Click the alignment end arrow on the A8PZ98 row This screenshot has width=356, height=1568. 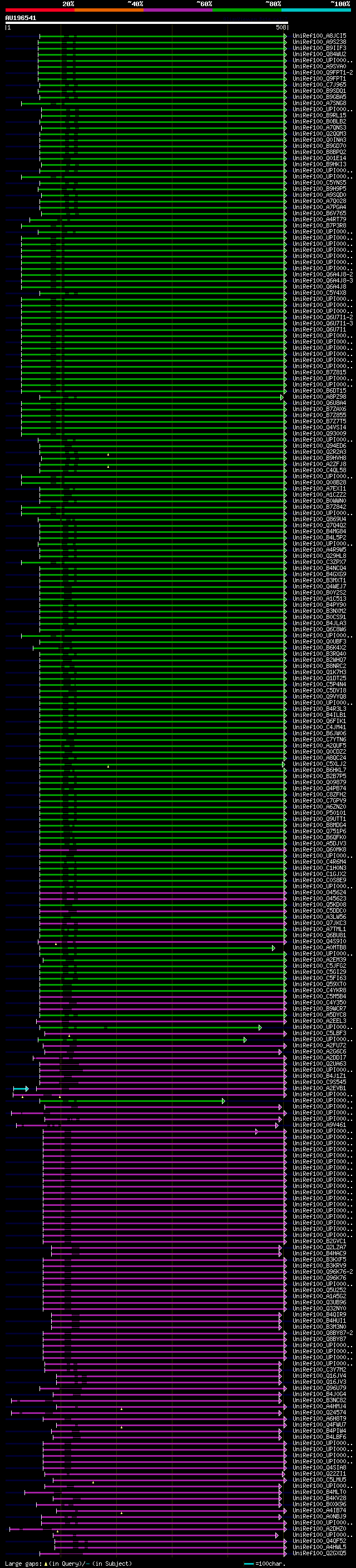tap(282, 397)
